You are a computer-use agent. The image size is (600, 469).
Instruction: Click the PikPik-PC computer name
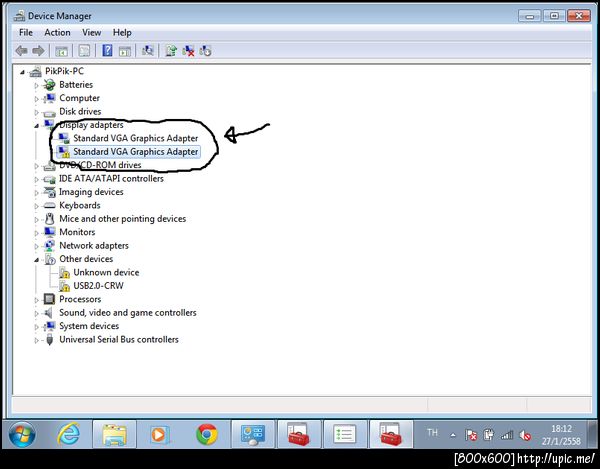tap(64, 71)
